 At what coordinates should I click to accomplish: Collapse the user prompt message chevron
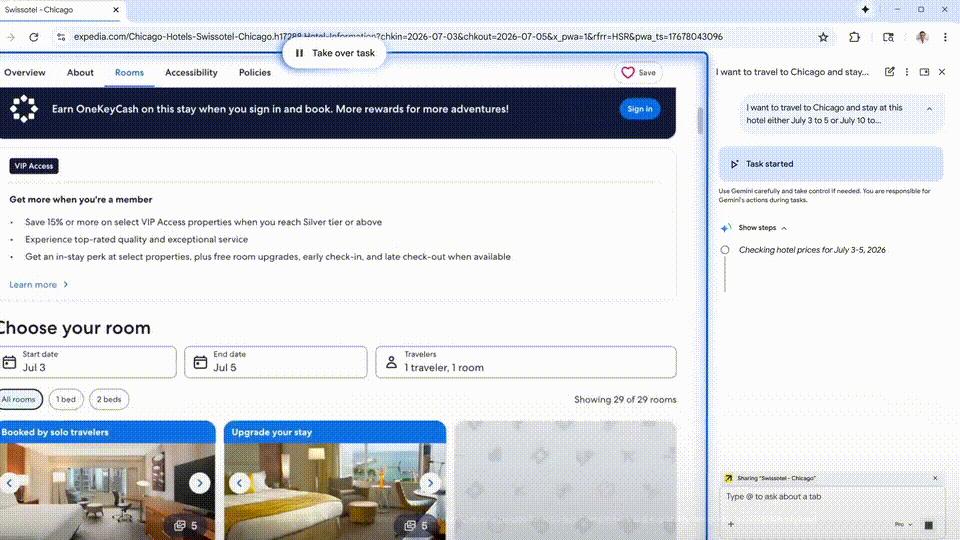(928, 108)
